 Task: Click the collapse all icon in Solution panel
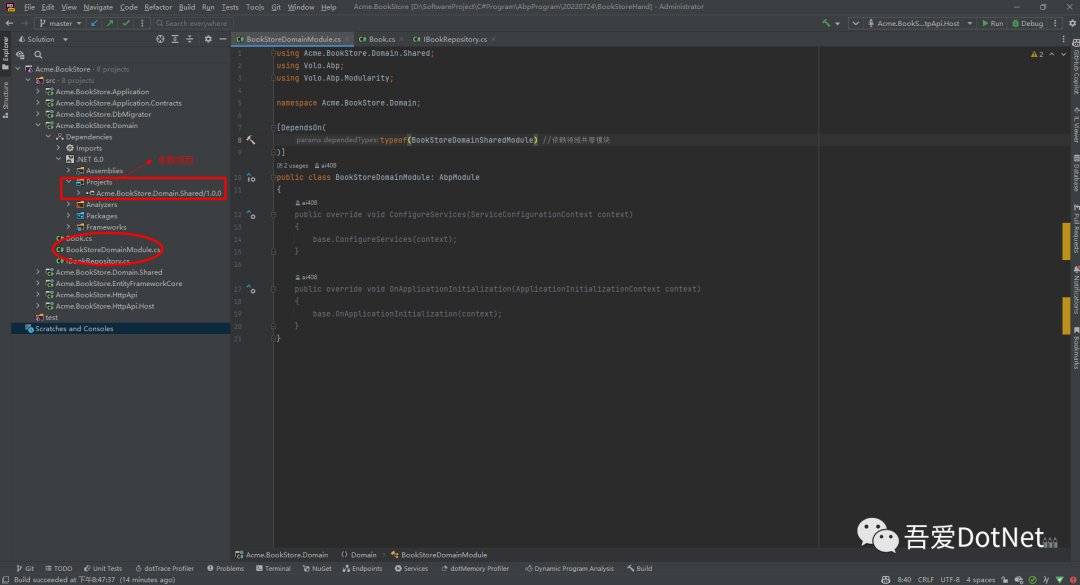pyautogui.click(x=189, y=39)
